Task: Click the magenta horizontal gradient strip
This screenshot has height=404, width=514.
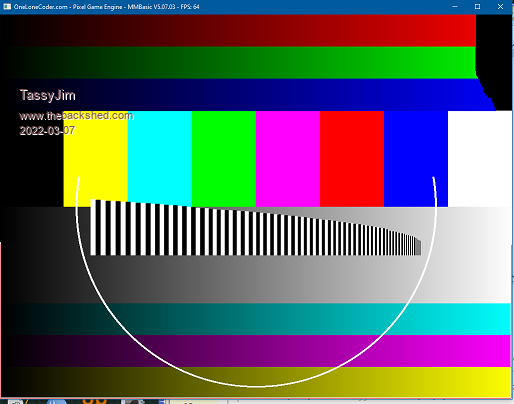Action: click(256, 351)
